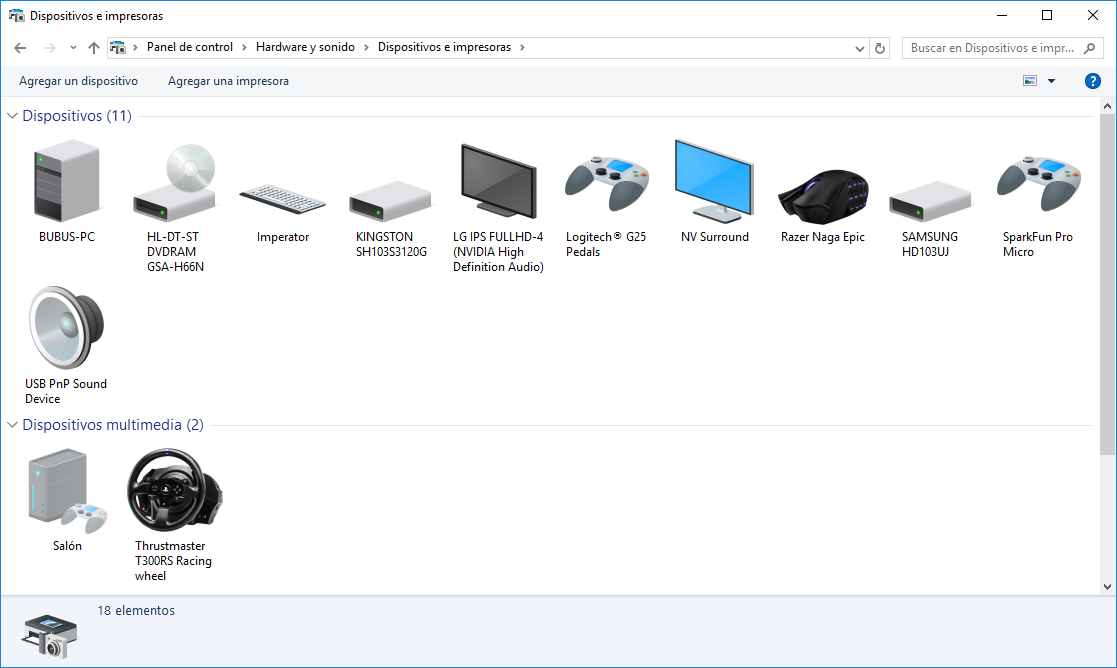This screenshot has height=668, width=1117.
Task: Click the 18 elementos status text
Action: click(136, 610)
